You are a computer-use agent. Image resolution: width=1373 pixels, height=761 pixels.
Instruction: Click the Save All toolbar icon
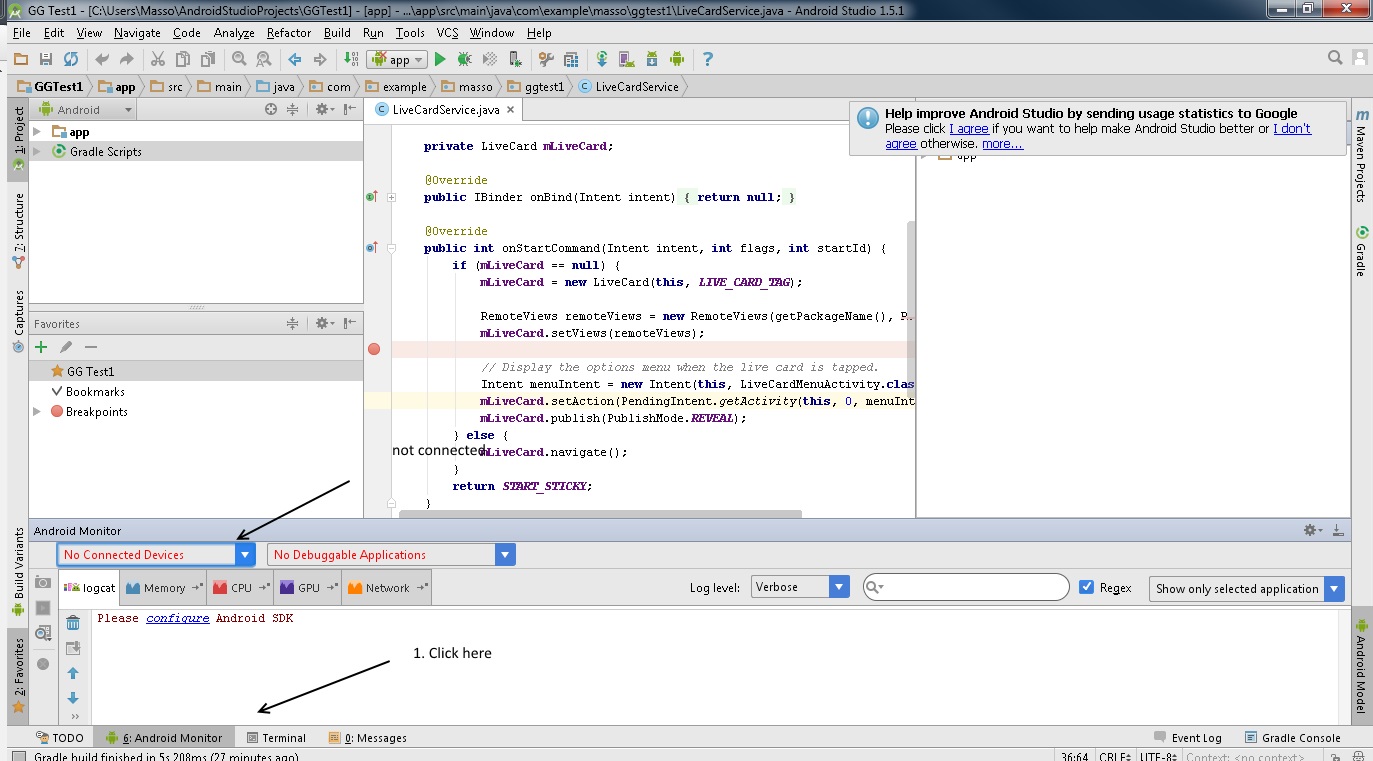(x=46, y=60)
